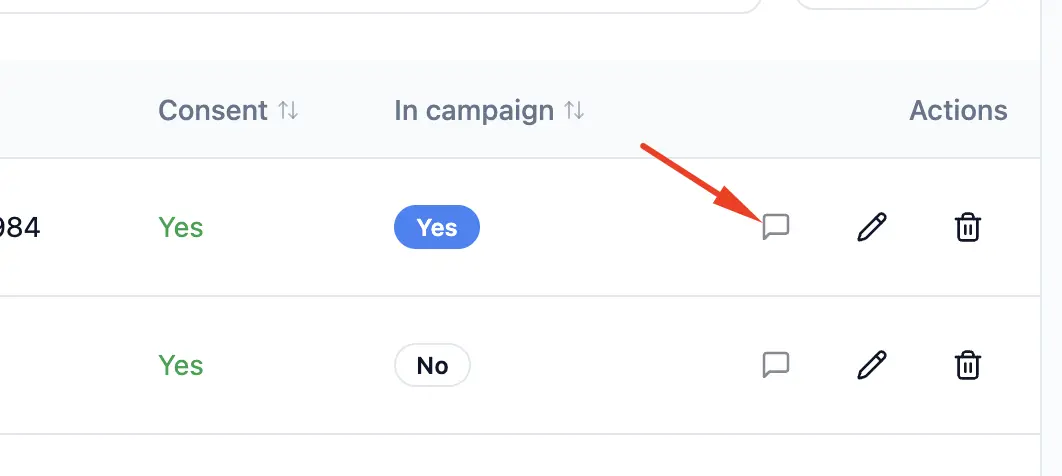Toggle the blue Yes campaign badge

(x=437, y=227)
